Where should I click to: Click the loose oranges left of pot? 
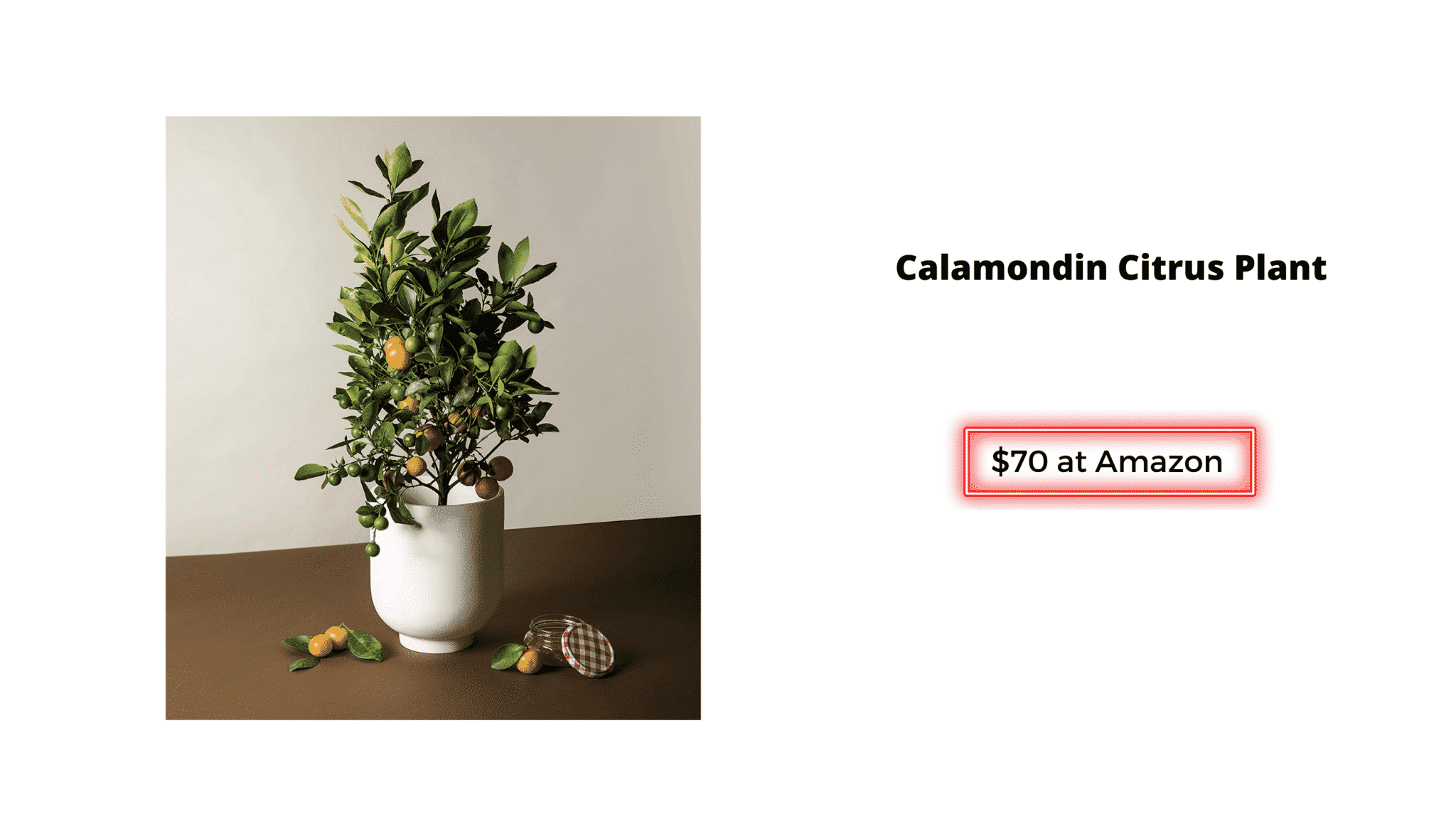(x=328, y=640)
